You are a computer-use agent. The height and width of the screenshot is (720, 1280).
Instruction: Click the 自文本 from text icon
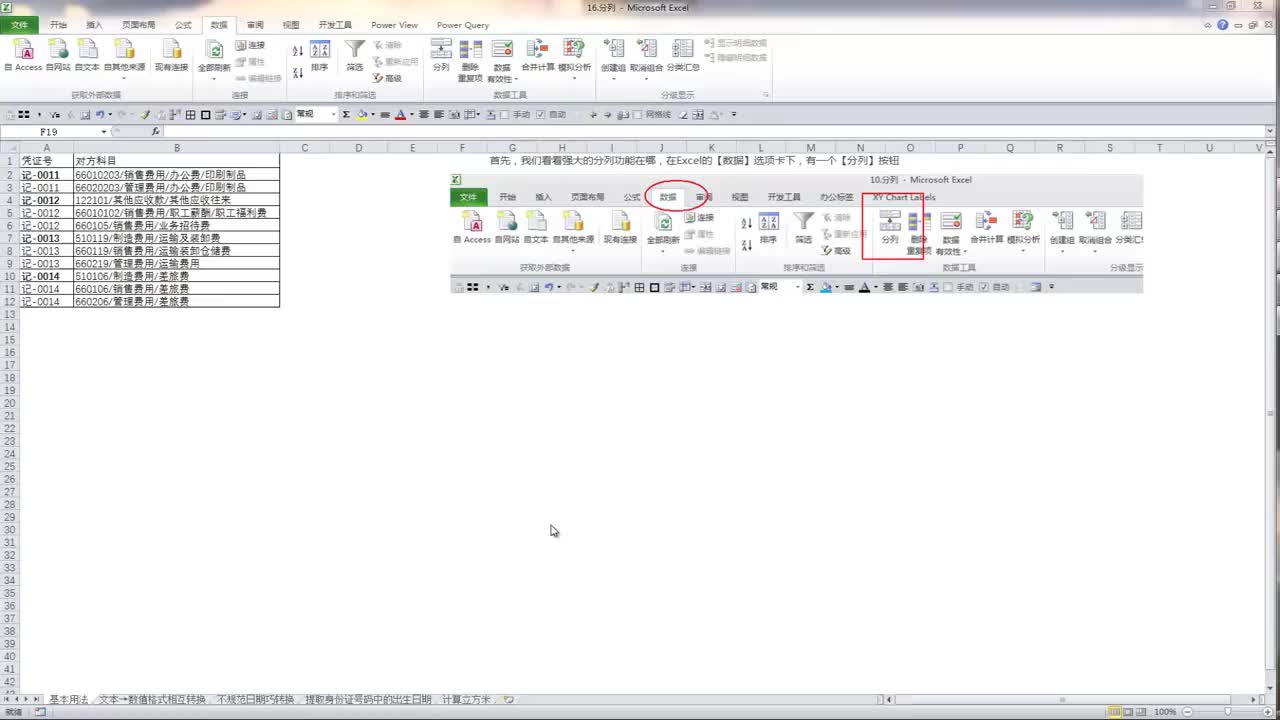[87, 56]
